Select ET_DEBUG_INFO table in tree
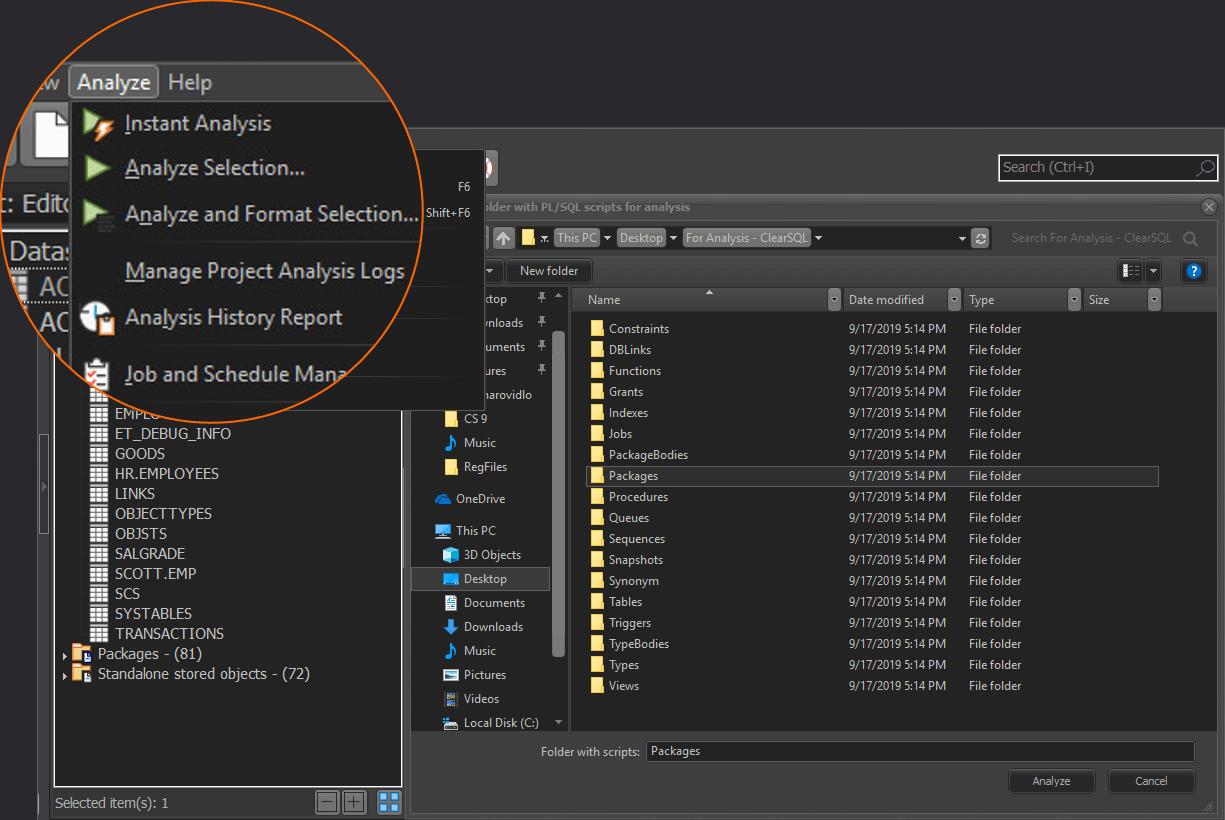The height and width of the screenshot is (820, 1225). click(172, 434)
